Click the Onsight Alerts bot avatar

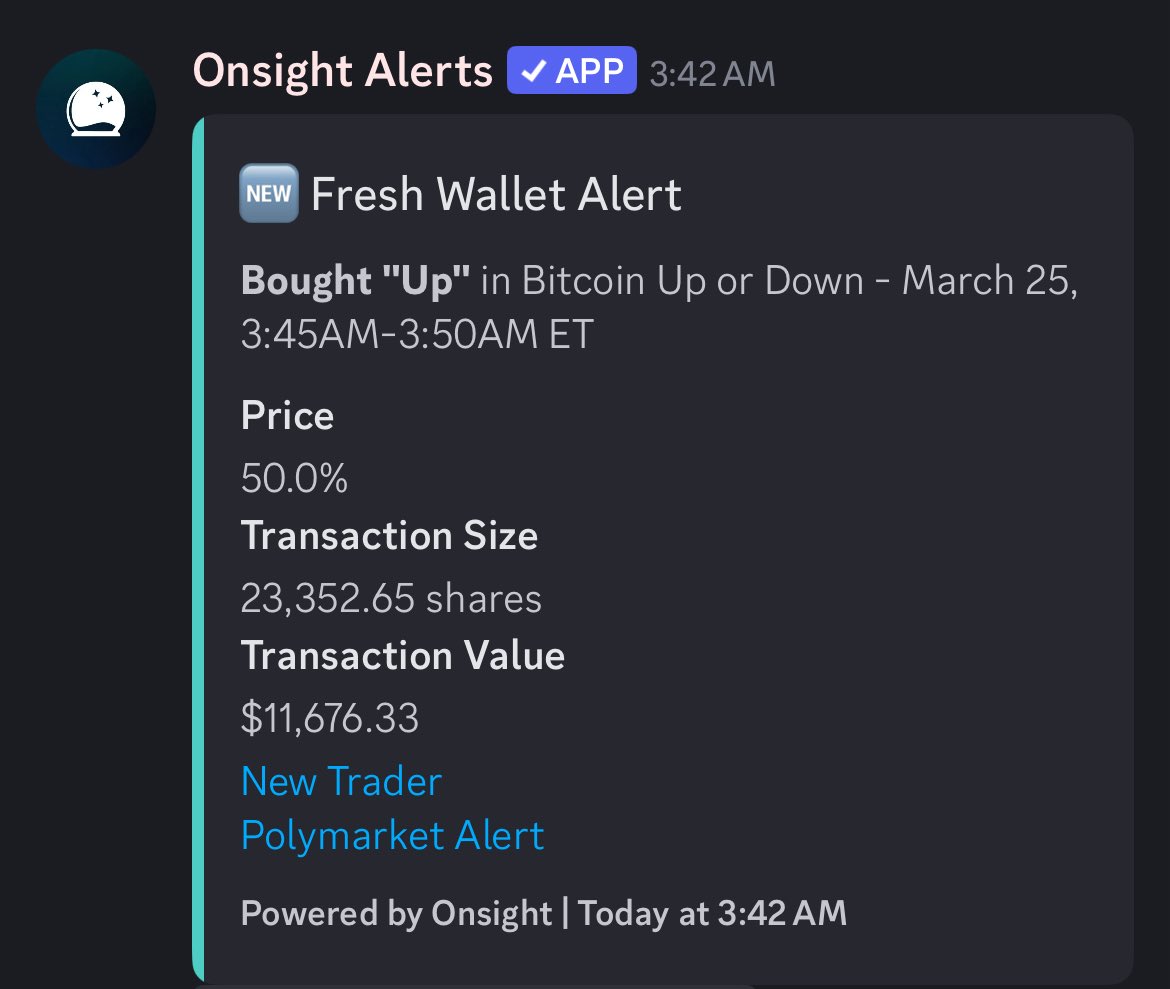coord(95,109)
